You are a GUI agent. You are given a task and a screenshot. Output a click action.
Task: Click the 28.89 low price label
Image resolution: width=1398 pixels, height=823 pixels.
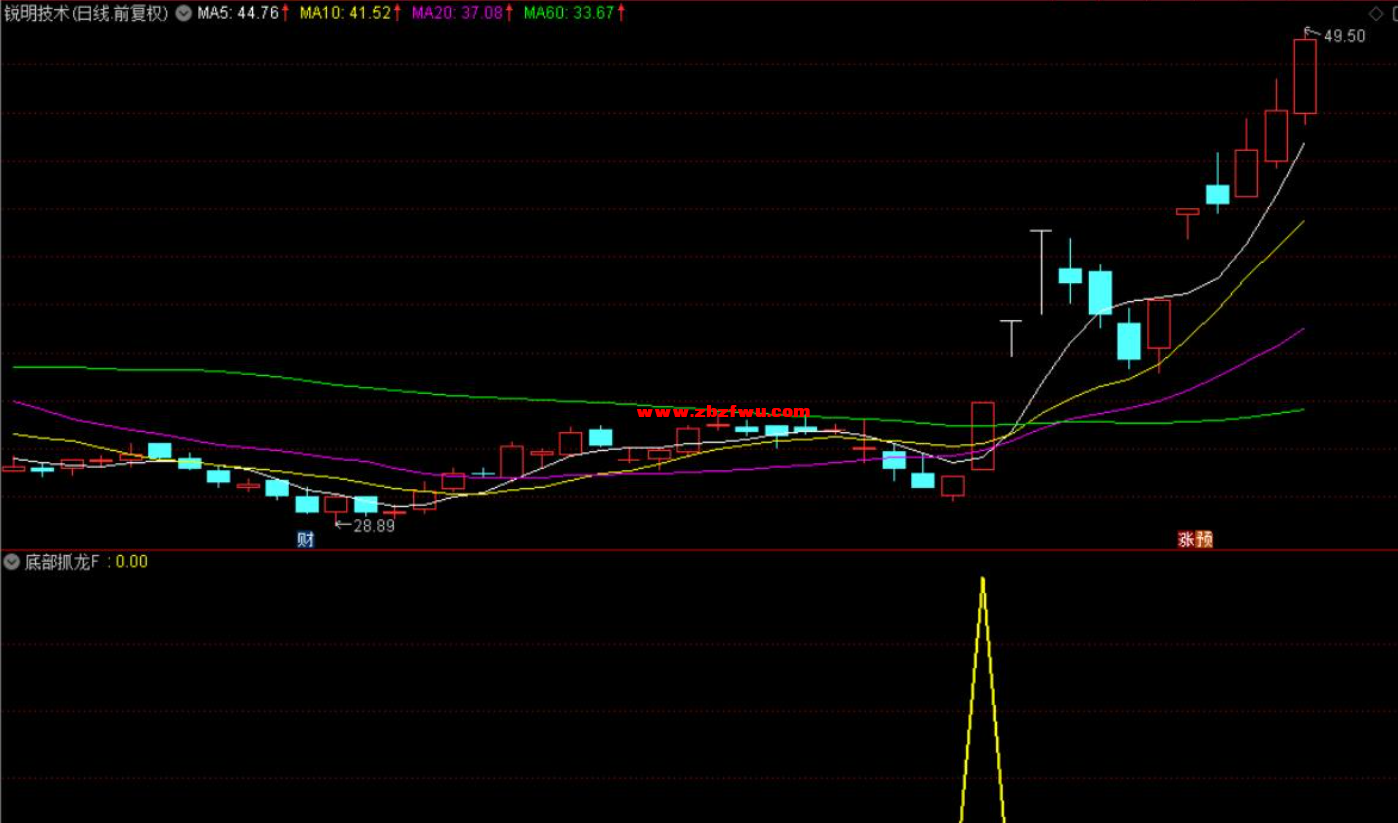(373, 526)
